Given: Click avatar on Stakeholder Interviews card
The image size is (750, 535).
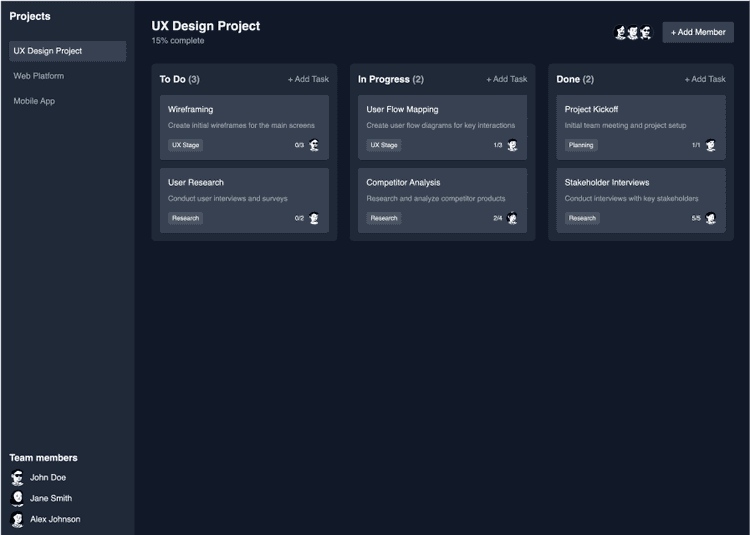Looking at the screenshot, I should (710, 218).
